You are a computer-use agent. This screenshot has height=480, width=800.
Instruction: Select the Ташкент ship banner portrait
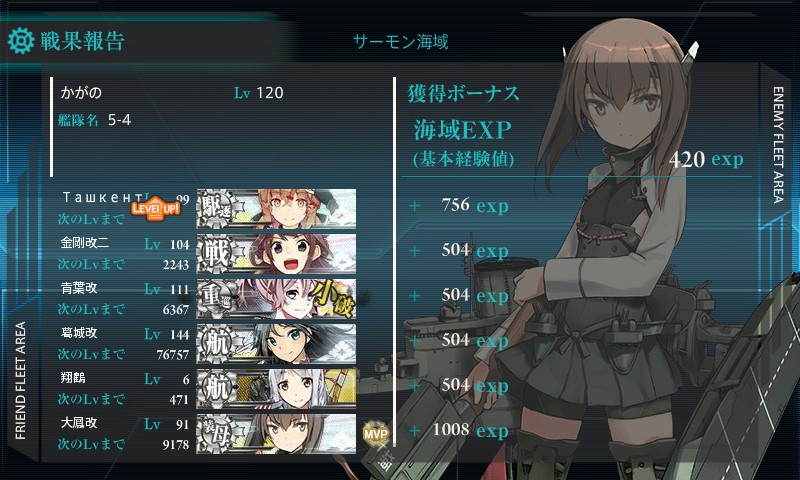pos(276,209)
